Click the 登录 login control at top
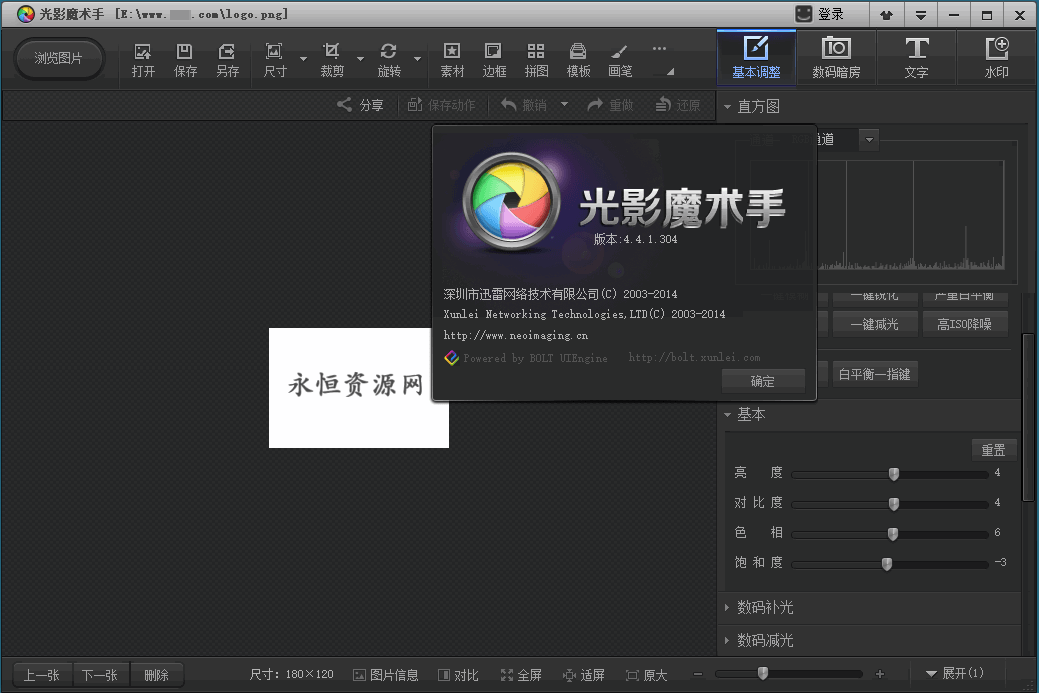Viewport: 1039px width, 693px height. pyautogui.click(x=820, y=13)
